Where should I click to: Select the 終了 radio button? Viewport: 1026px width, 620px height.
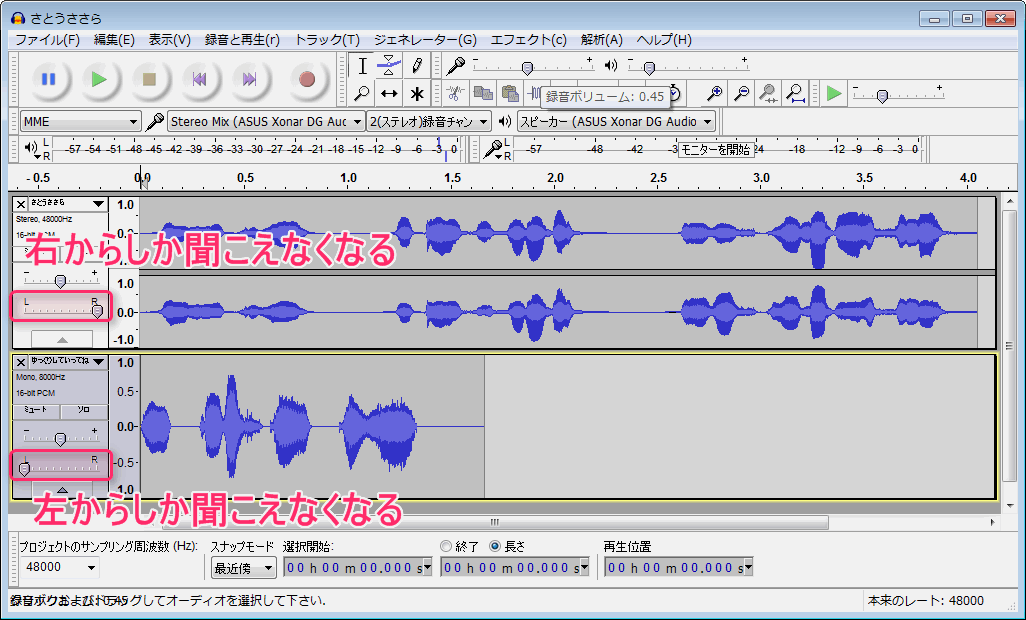pos(446,546)
